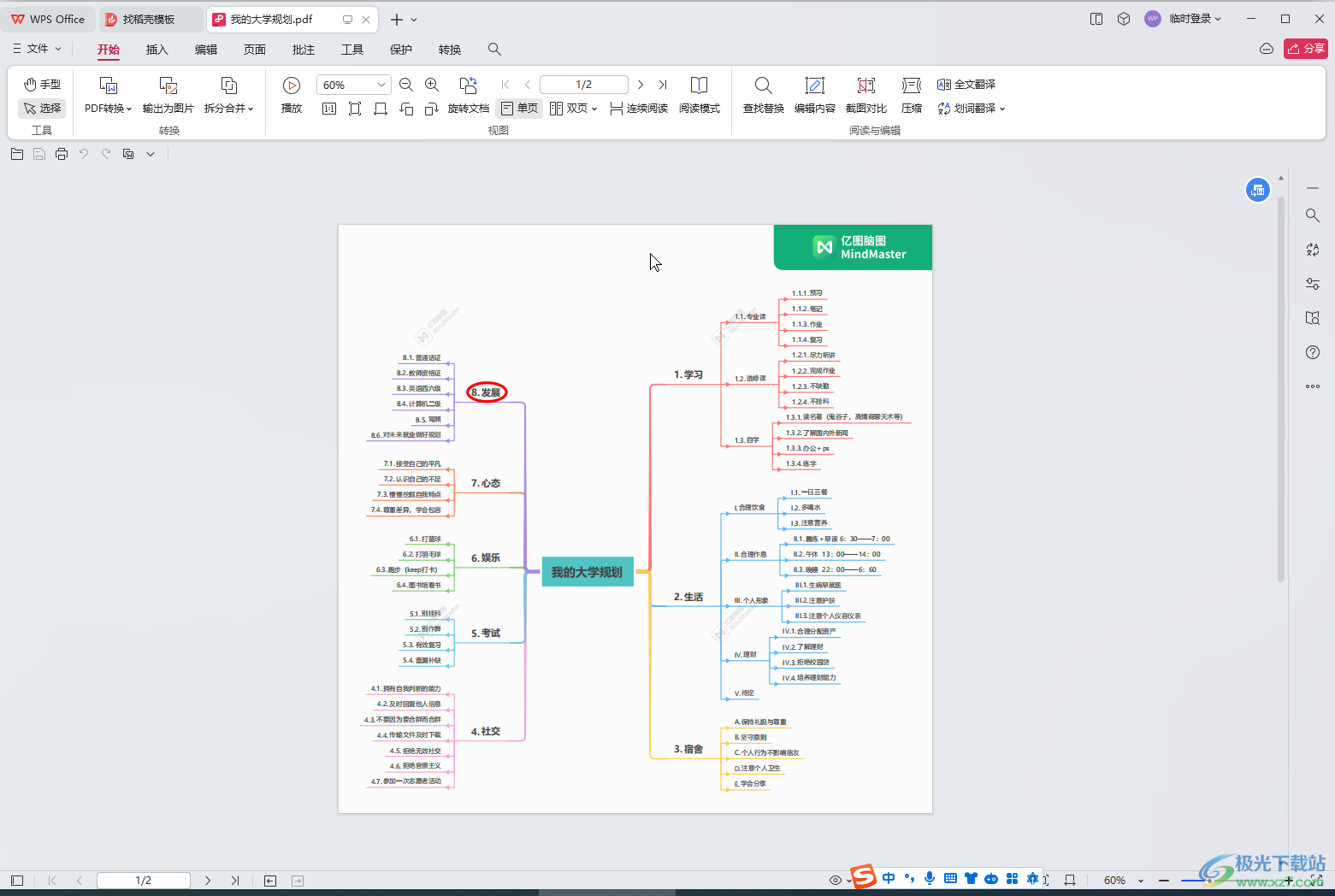Screen dimensions: 1335x896
Task: Switch to 插入 tab
Action: coord(157,50)
